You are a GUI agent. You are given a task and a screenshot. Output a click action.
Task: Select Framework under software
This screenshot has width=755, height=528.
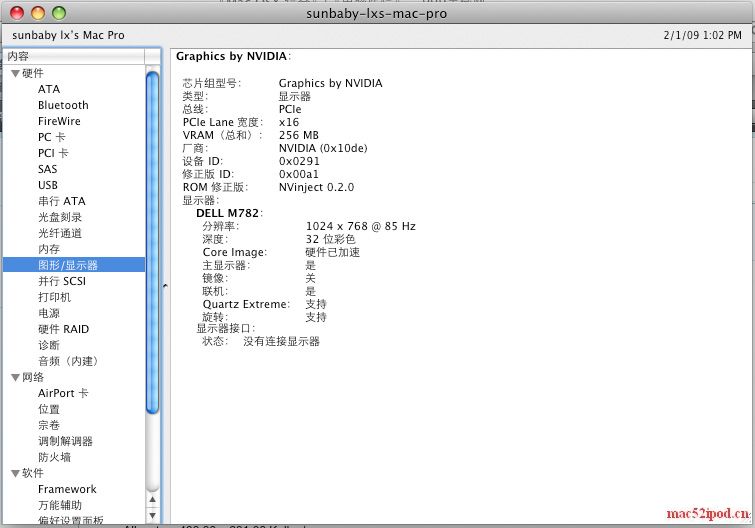pyautogui.click(x=67, y=489)
